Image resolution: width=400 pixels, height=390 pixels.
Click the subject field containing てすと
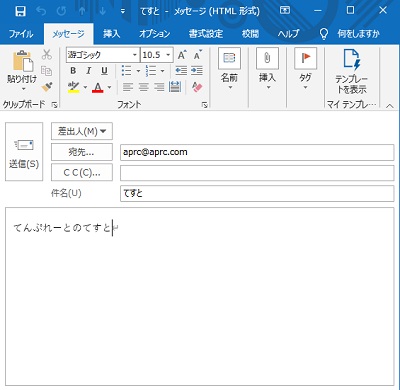coord(257,193)
